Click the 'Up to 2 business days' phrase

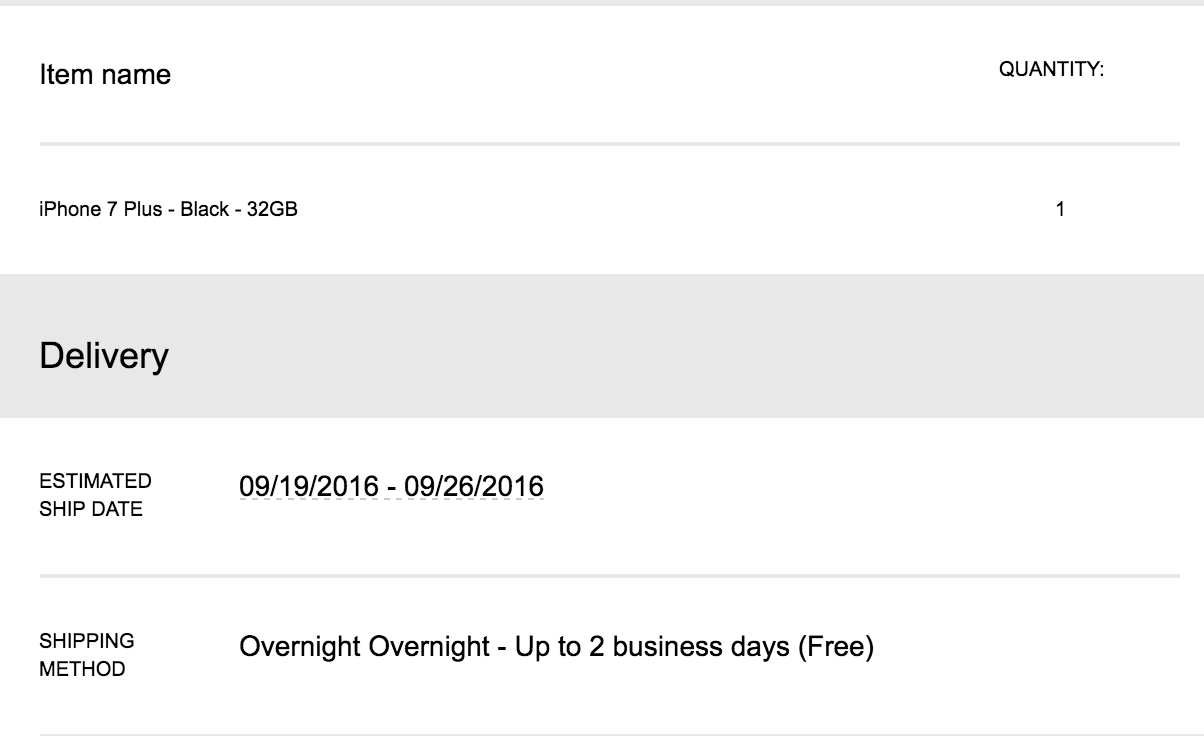click(x=652, y=647)
